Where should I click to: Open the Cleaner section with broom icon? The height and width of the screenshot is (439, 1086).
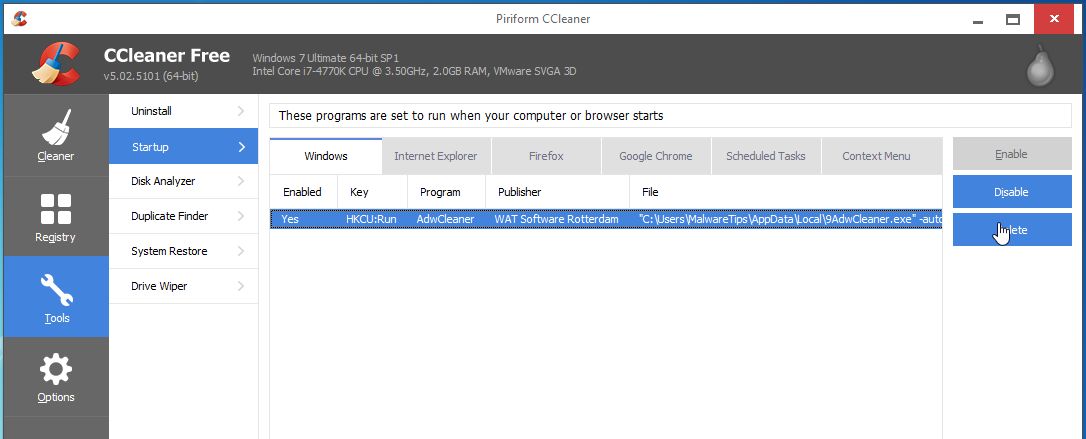(x=55, y=135)
